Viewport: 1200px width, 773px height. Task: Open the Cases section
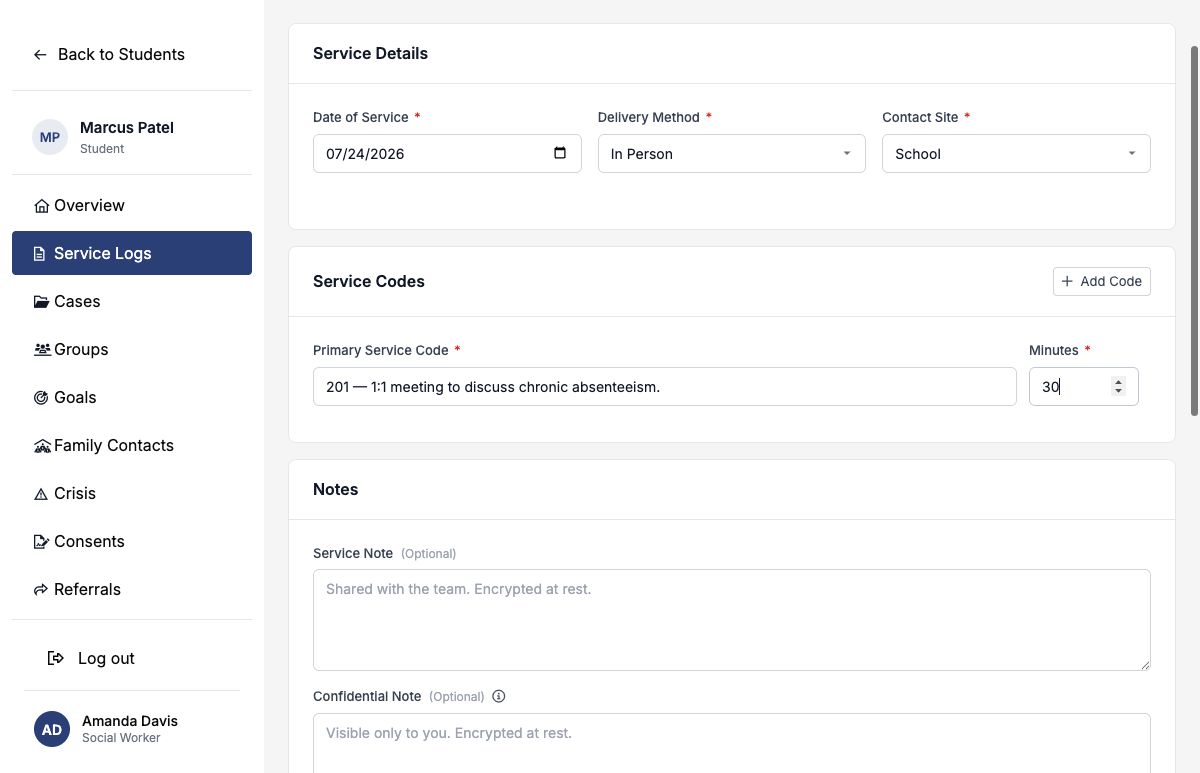tap(132, 301)
